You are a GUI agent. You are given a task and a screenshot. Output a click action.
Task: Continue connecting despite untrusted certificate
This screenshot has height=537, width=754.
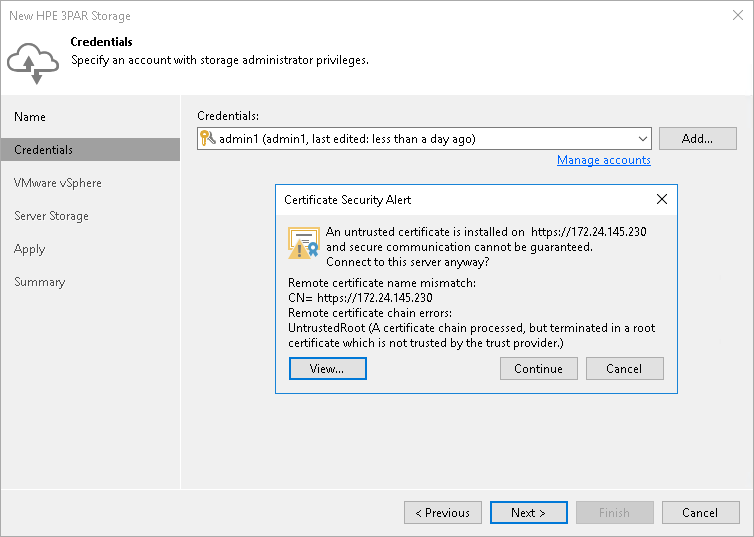pos(539,369)
